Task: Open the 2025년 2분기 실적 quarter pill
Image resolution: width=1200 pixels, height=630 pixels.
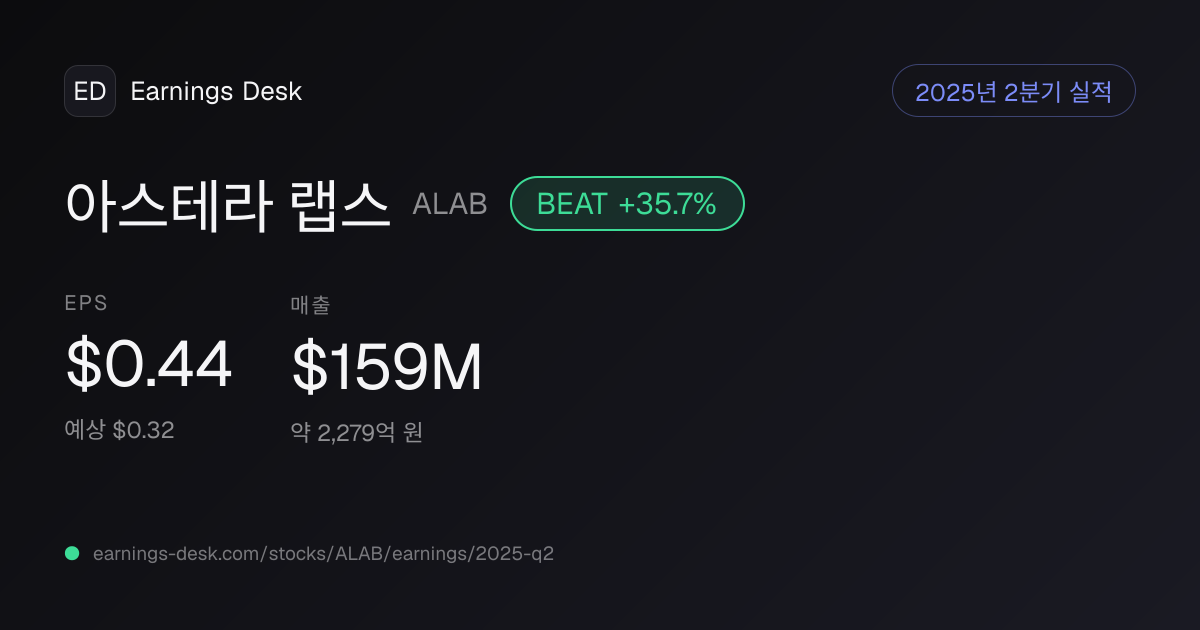Action: click(1013, 91)
